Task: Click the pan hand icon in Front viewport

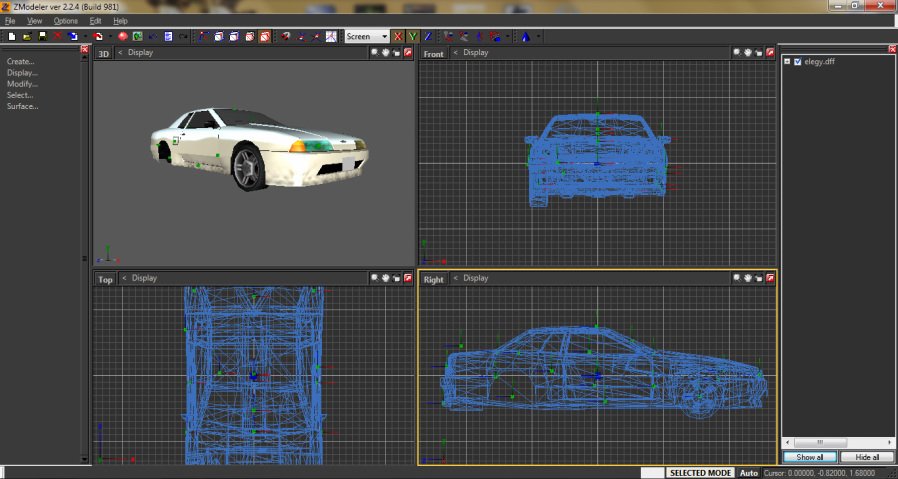Action: click(x=747, y=53)
